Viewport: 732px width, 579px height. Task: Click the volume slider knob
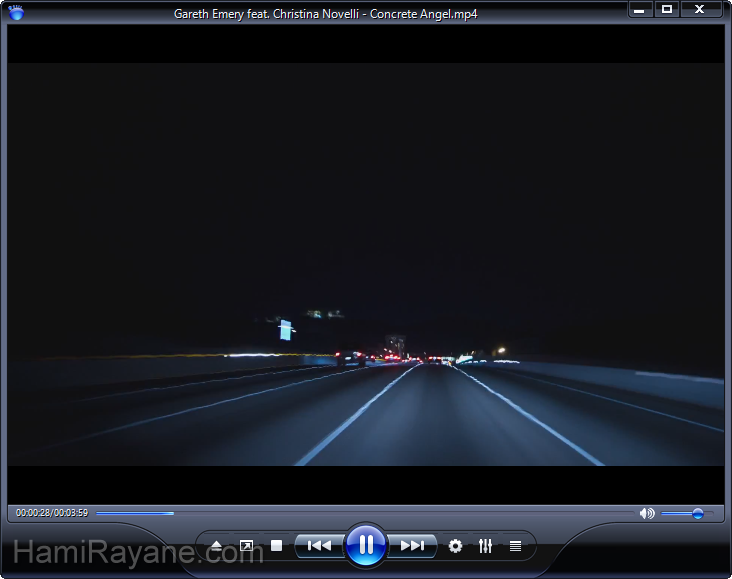coord(698,514)
